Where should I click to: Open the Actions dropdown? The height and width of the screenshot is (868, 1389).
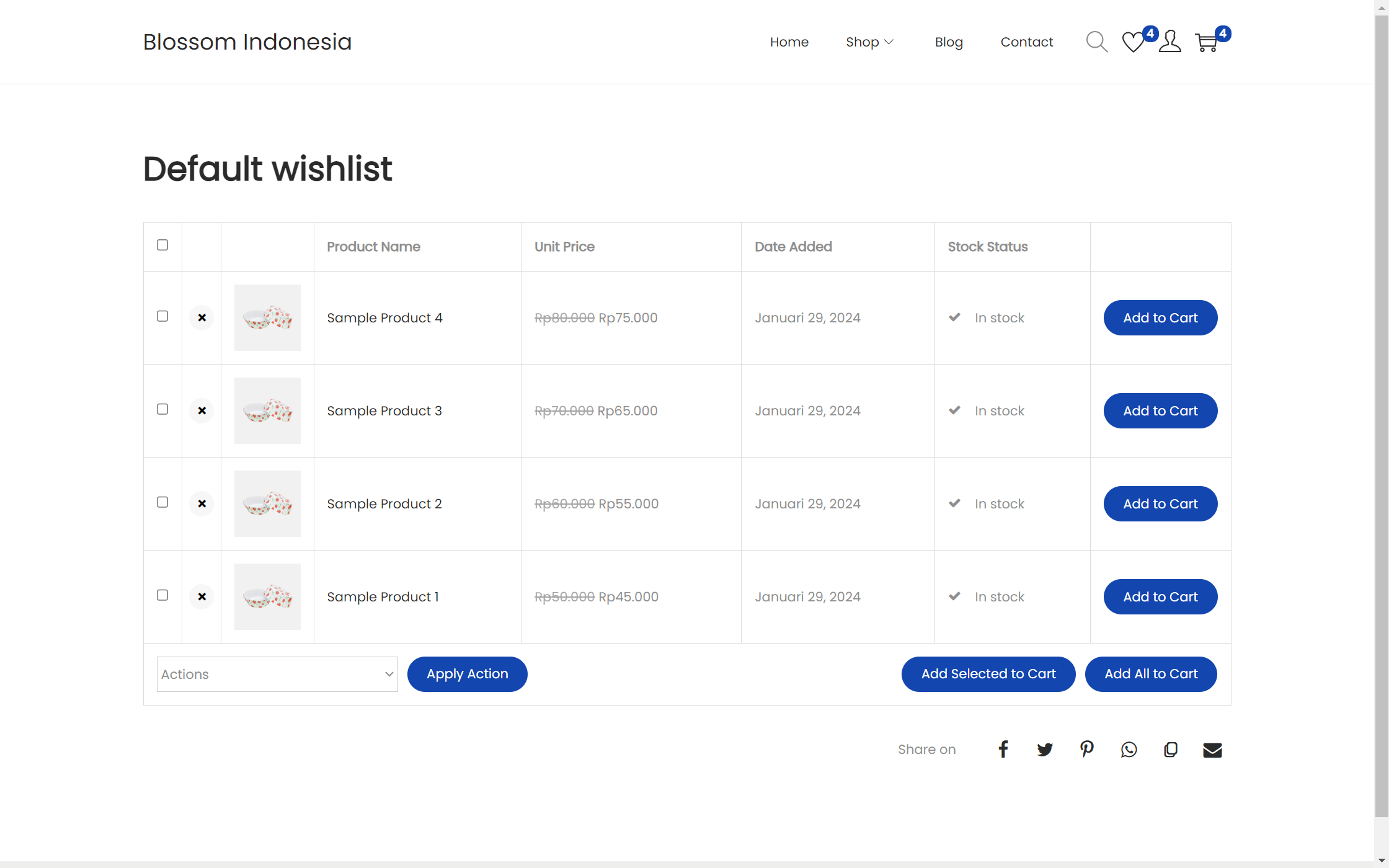[x=277, y=674]
